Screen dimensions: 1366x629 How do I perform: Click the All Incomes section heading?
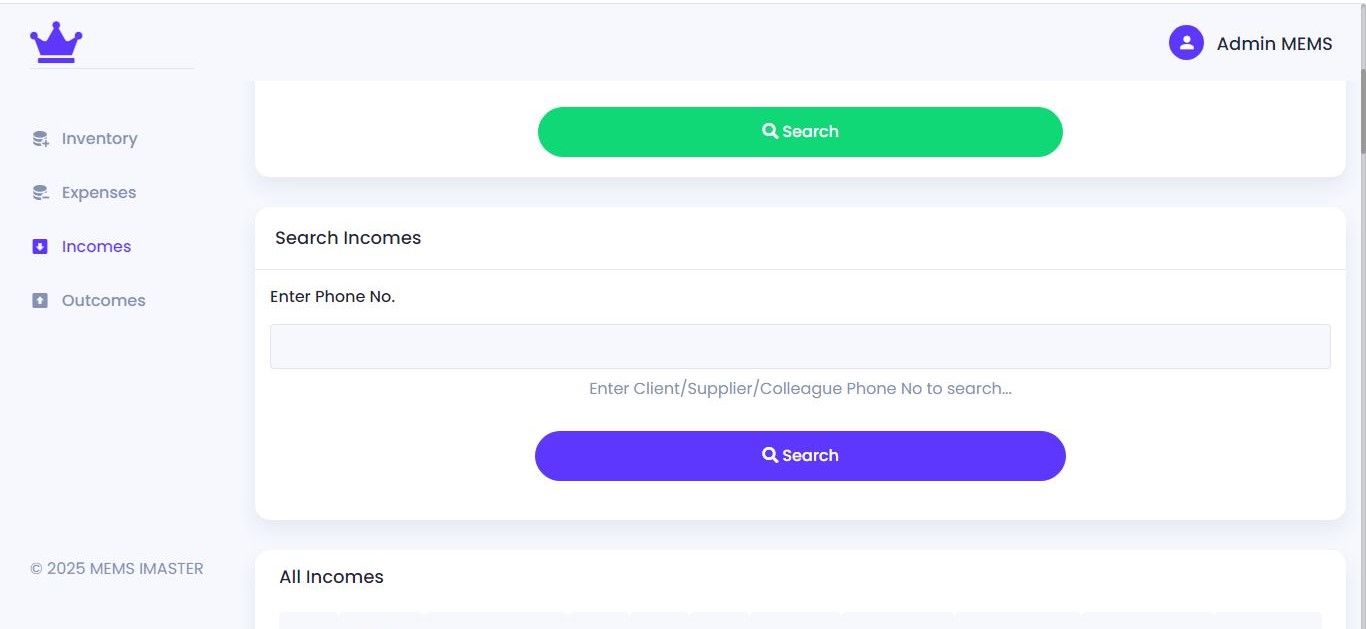pyautogui.click(x=331, y=577)
